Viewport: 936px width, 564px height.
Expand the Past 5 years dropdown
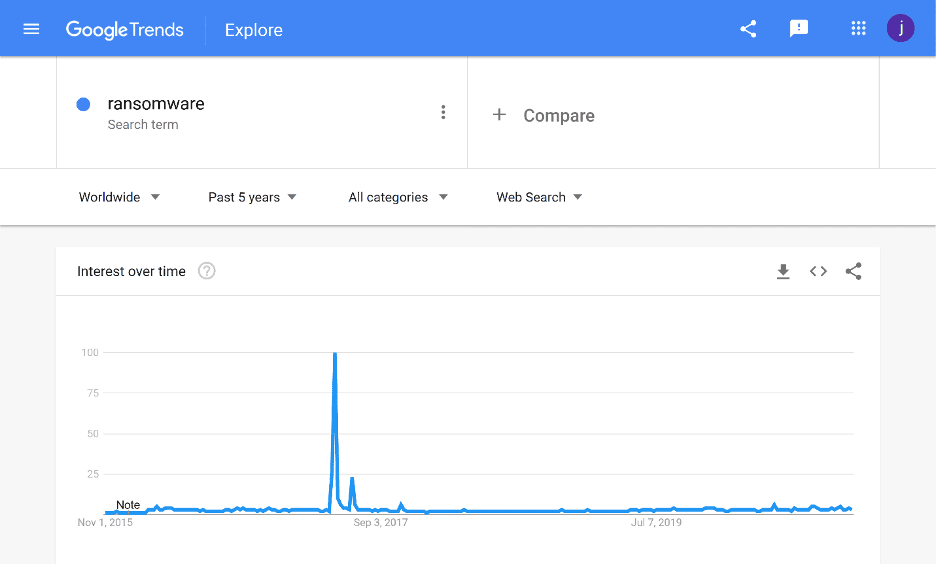pyautogui.click(x=252, y=197)
